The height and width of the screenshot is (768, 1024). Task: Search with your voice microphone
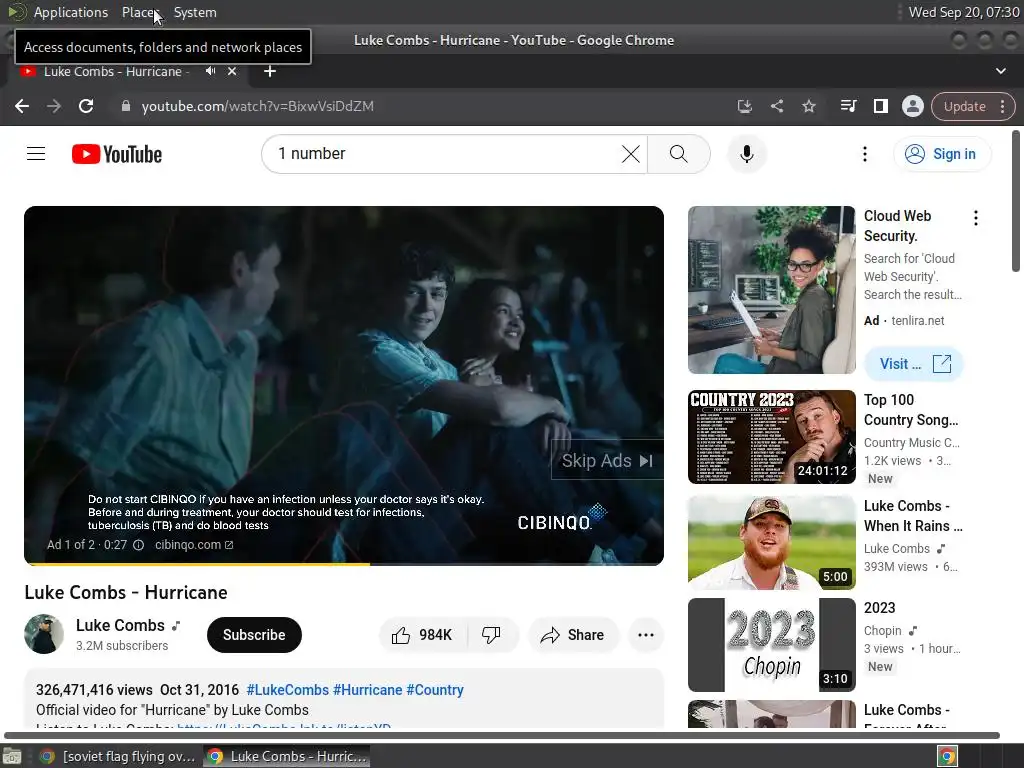coord(746,154)
